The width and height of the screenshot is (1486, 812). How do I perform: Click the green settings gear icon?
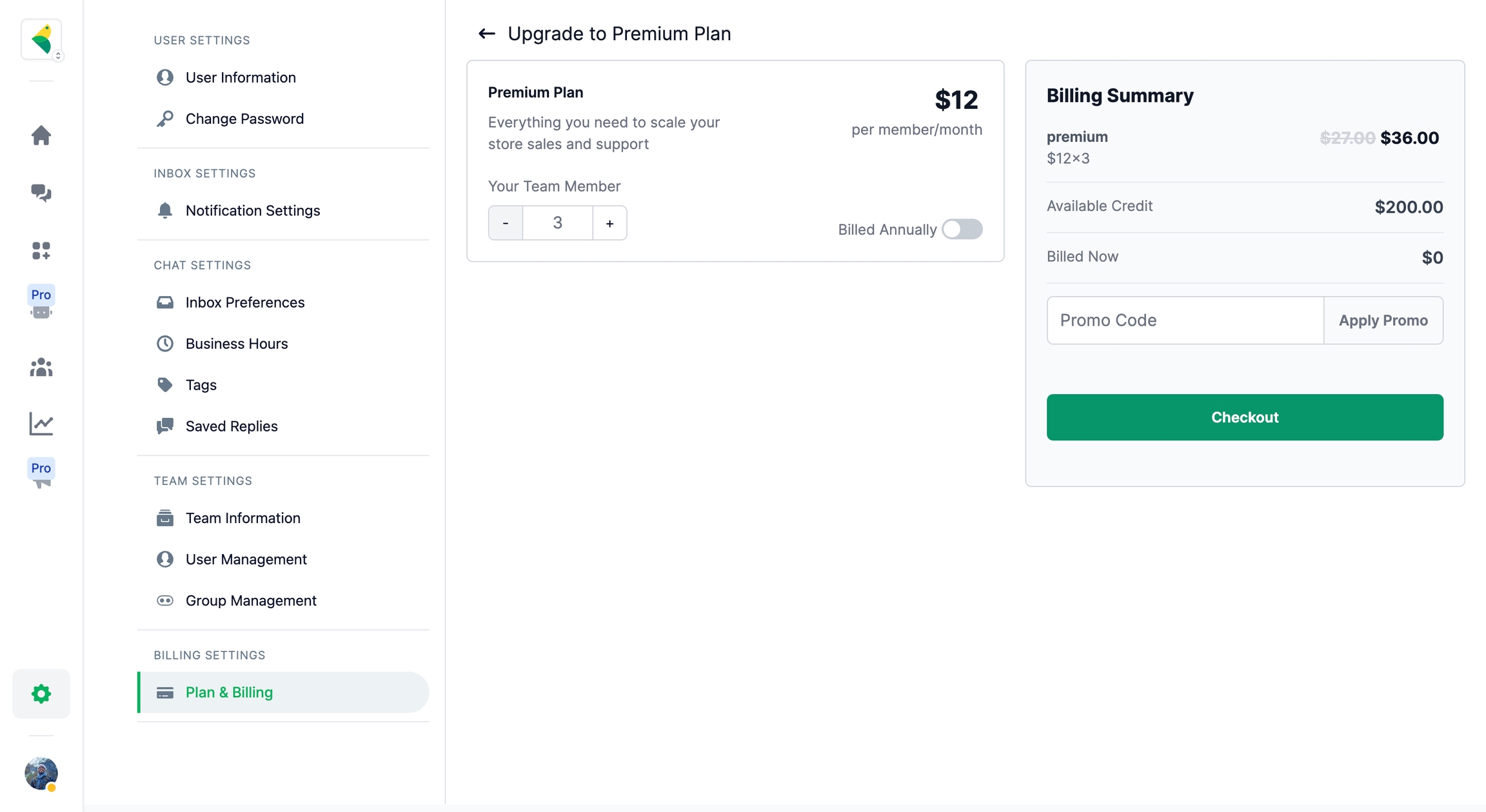click(x=41, y=693)
